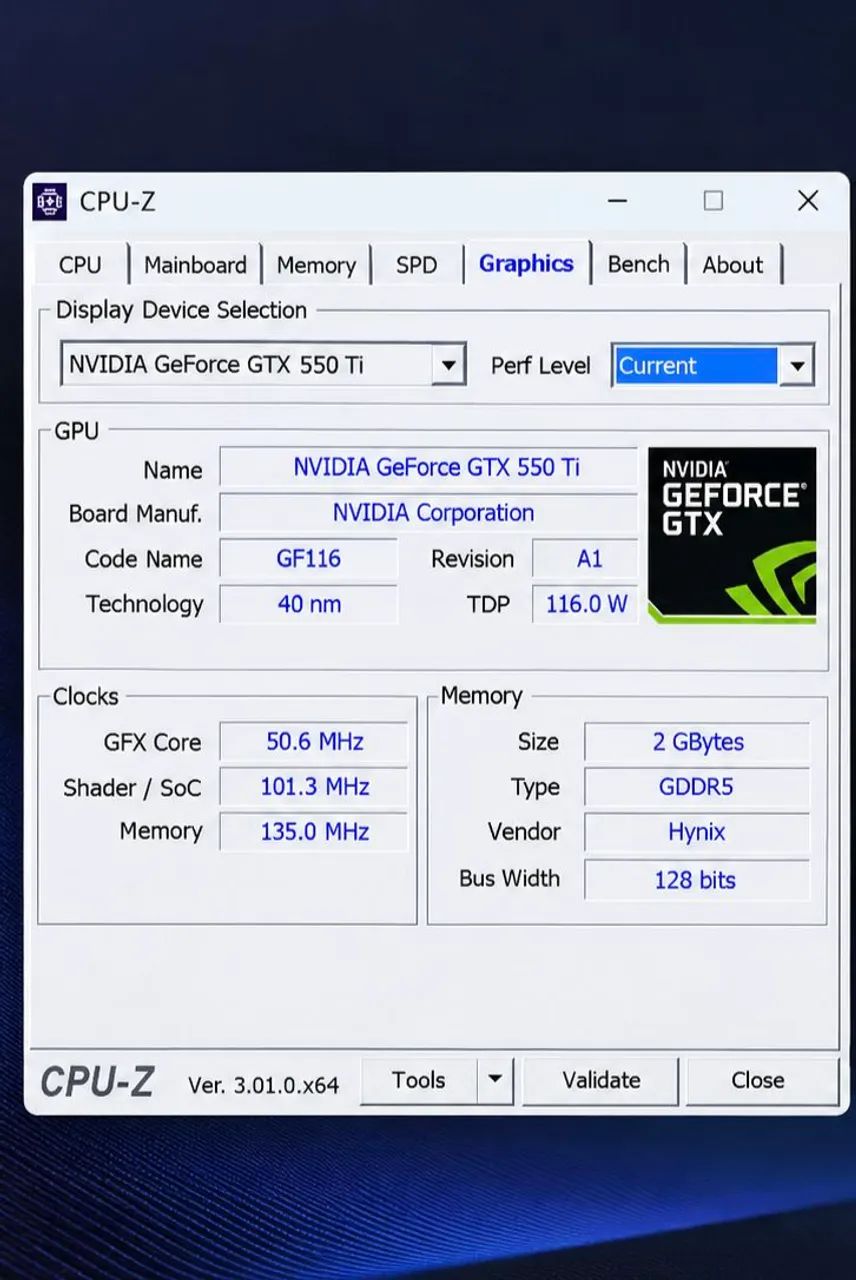856x1280 pixels.
Task: Click the Revision A1 value
Action: pos(586,558)
